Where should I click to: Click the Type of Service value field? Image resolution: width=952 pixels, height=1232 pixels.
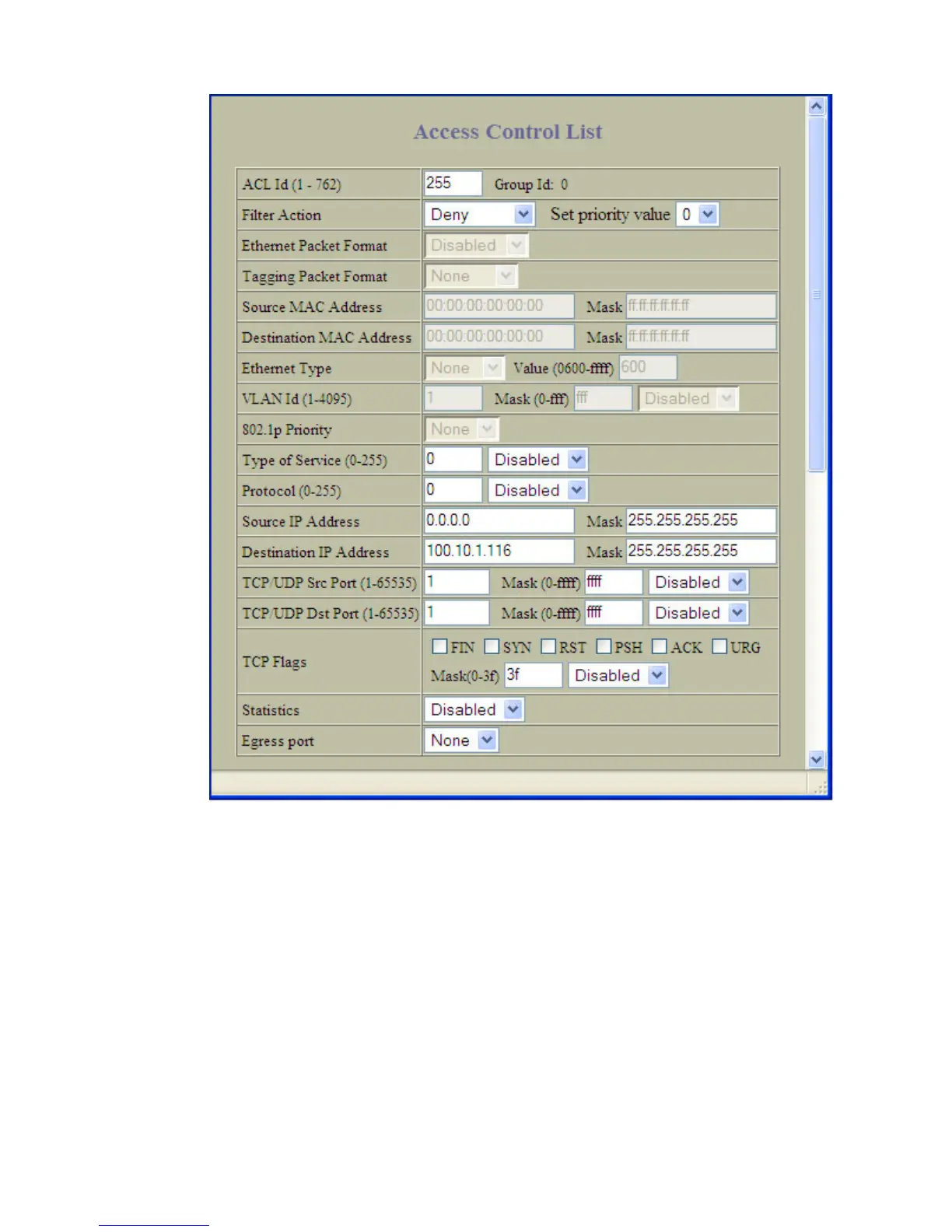pos(453,460)
